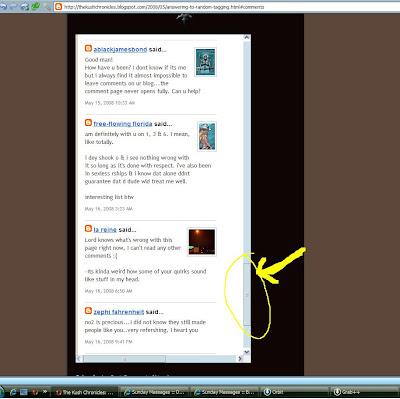The height and width of the screenshot is (399, 400).
Task: Click the comments scrollbar up arrow
Action: pyautogui.click(x=247, y=37)
